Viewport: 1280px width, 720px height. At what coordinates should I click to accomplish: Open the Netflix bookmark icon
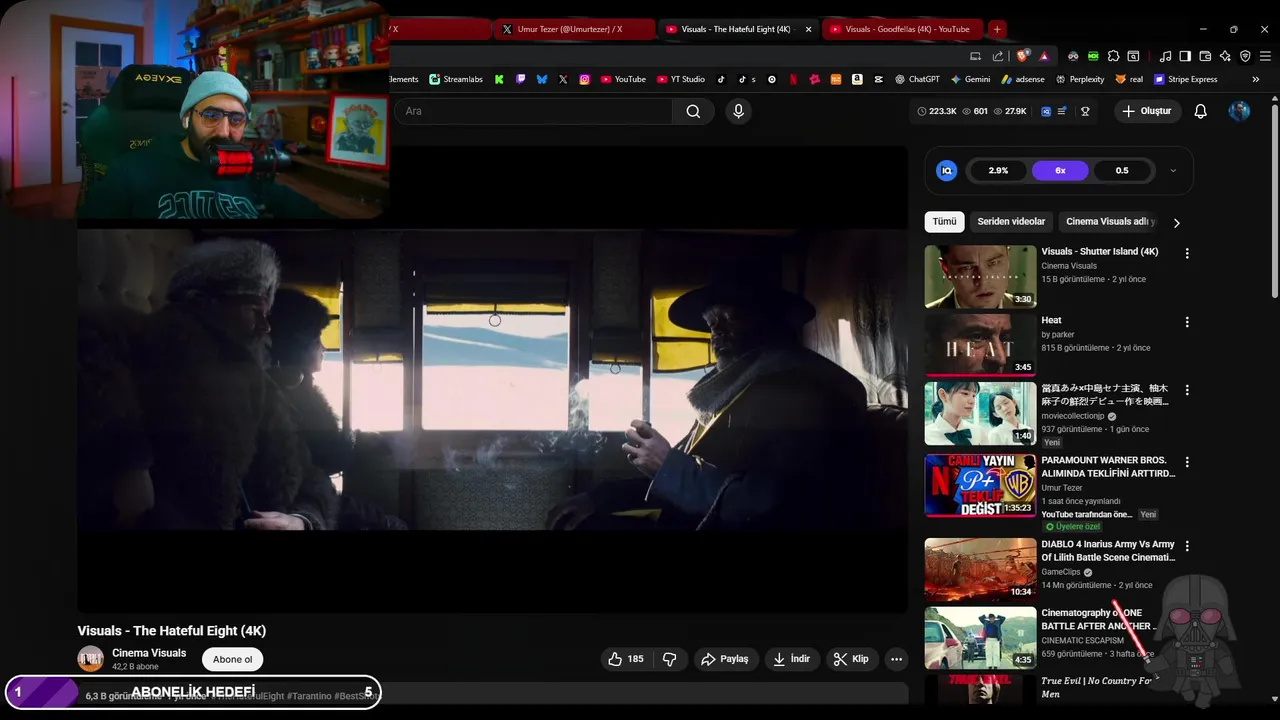click(x=793, y=79)
